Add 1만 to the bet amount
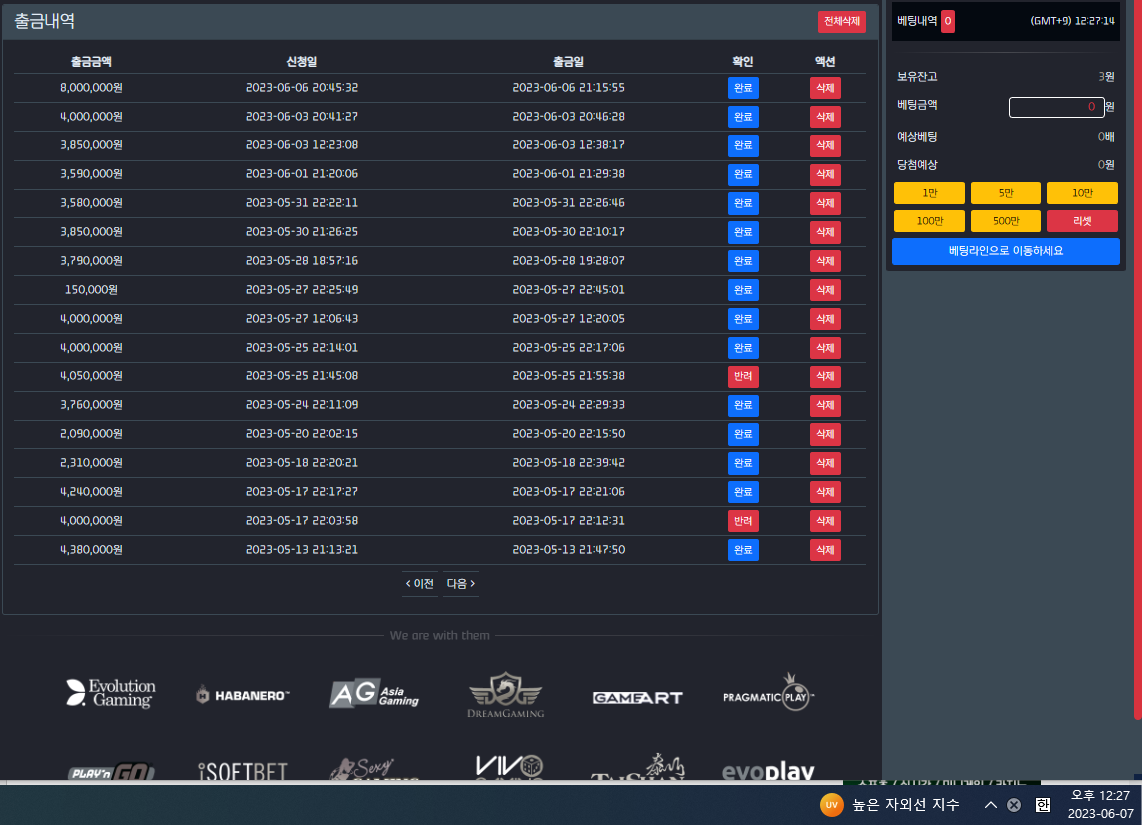The image size is (1142, 825). (929, 193)
